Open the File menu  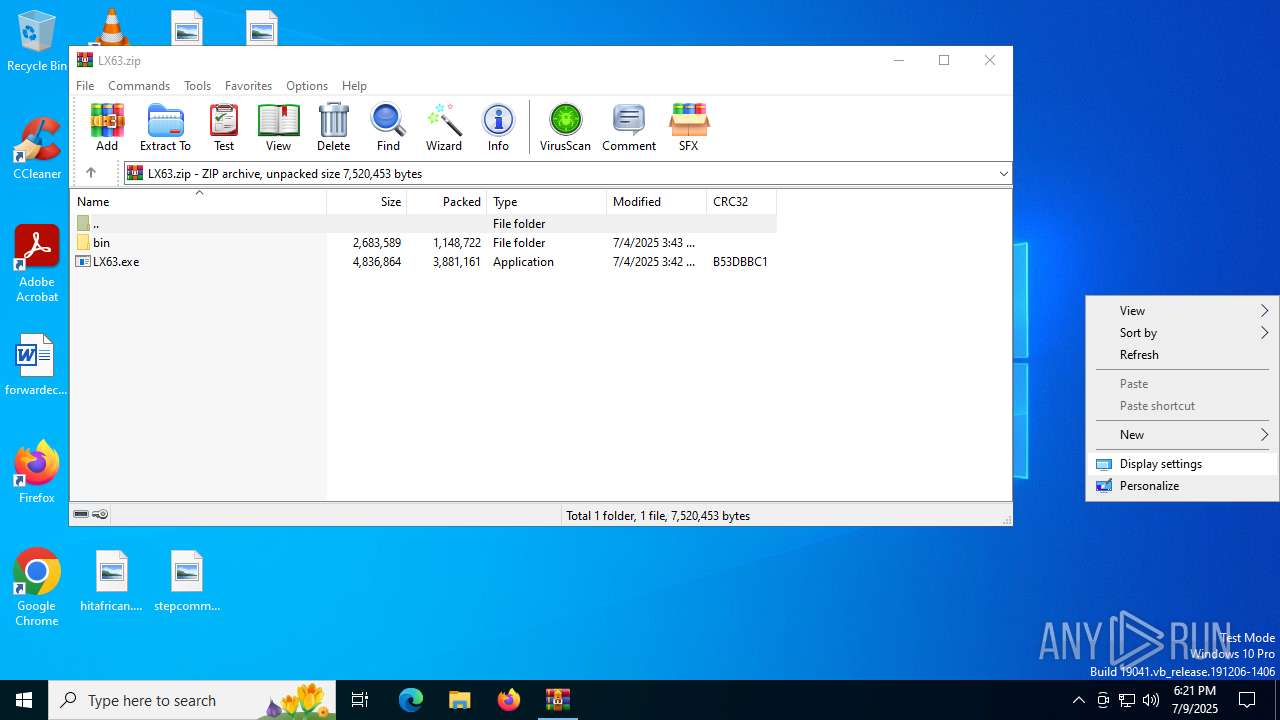(x=85, y=86)
